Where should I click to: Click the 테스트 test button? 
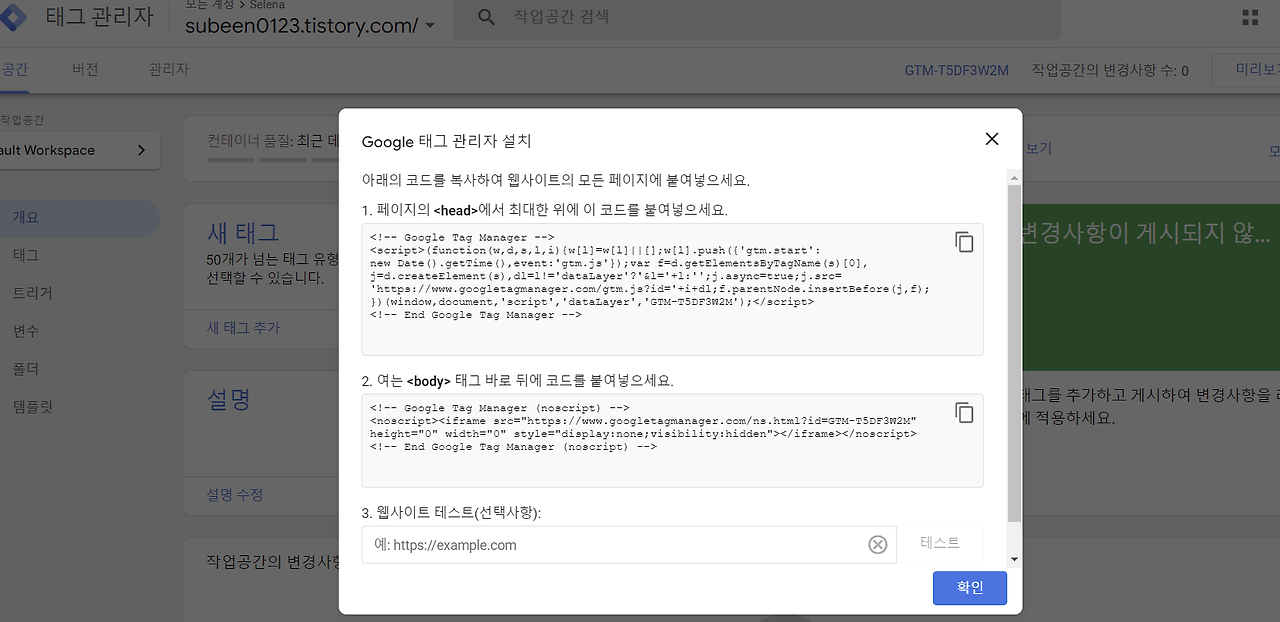point(940,543)
